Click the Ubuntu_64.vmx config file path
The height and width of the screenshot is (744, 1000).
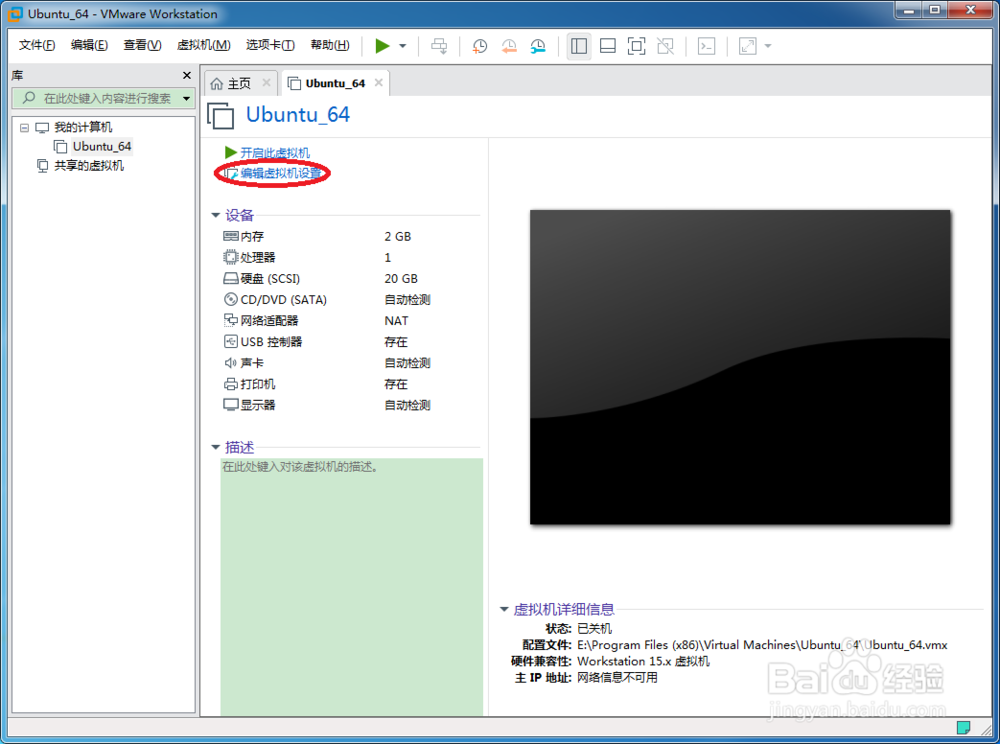[762, 645]
